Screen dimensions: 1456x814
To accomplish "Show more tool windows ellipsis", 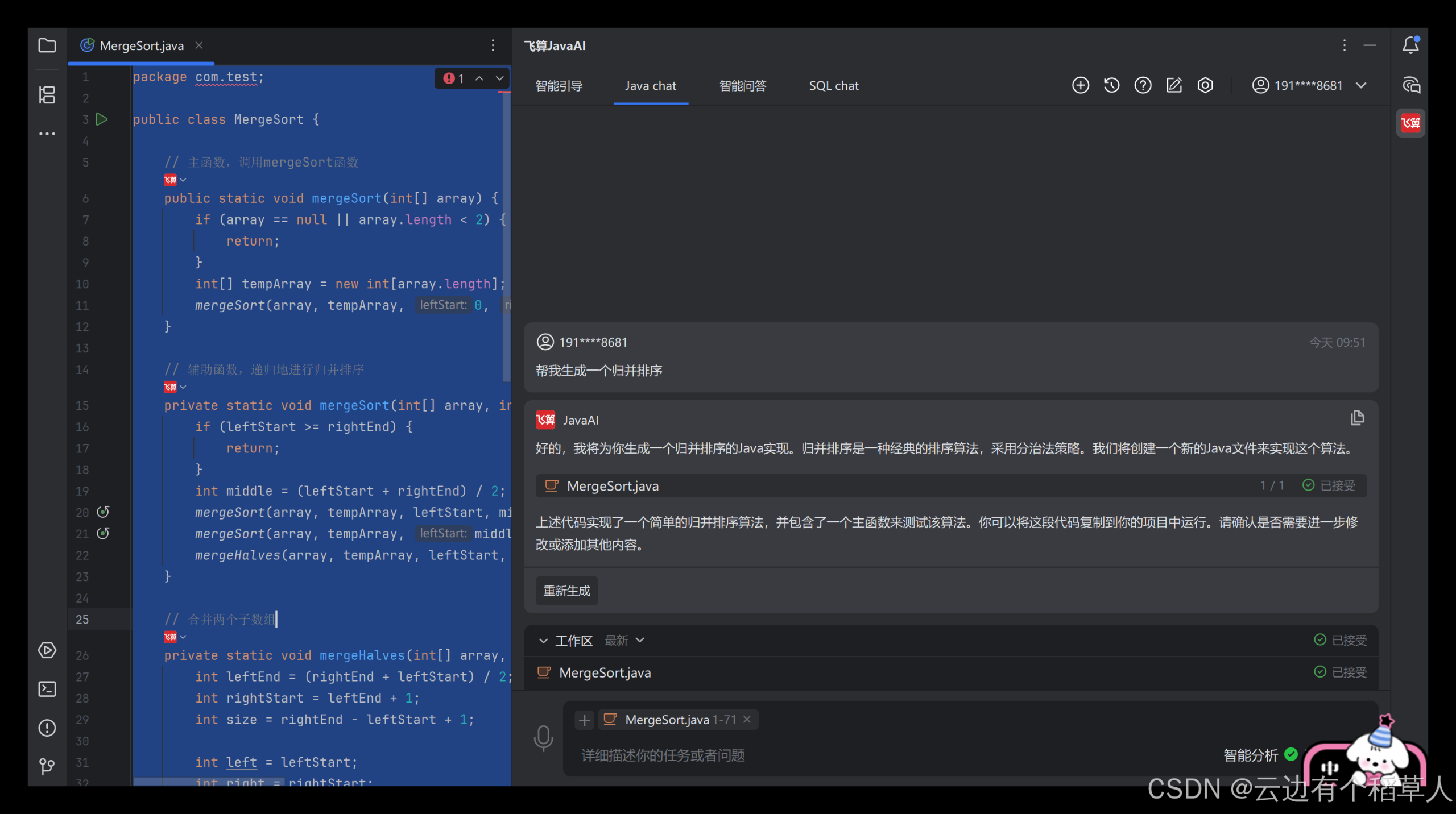I will coord(47,134).
